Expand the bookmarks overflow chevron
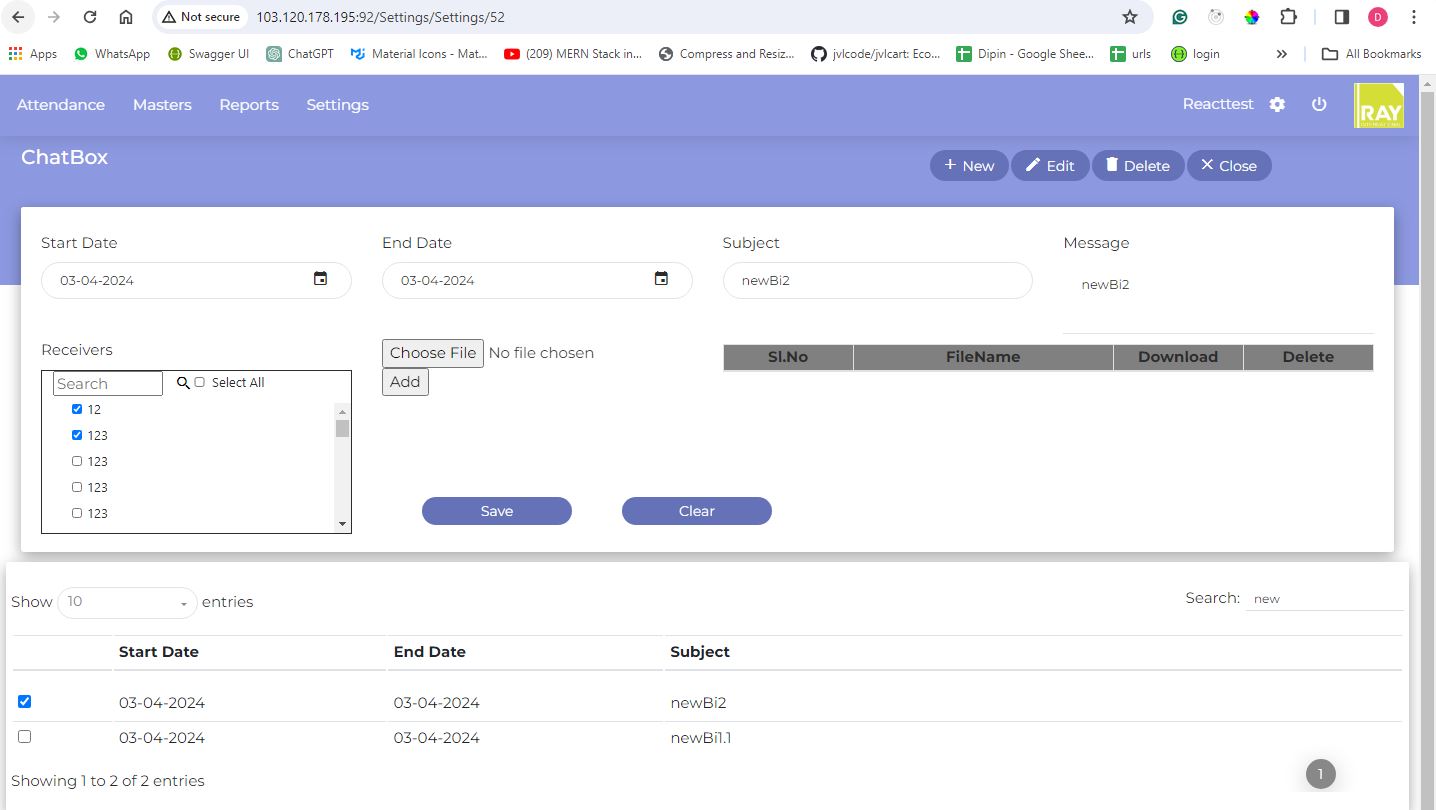Viewport: 1436px width, 810px height. coord(1282,54)
